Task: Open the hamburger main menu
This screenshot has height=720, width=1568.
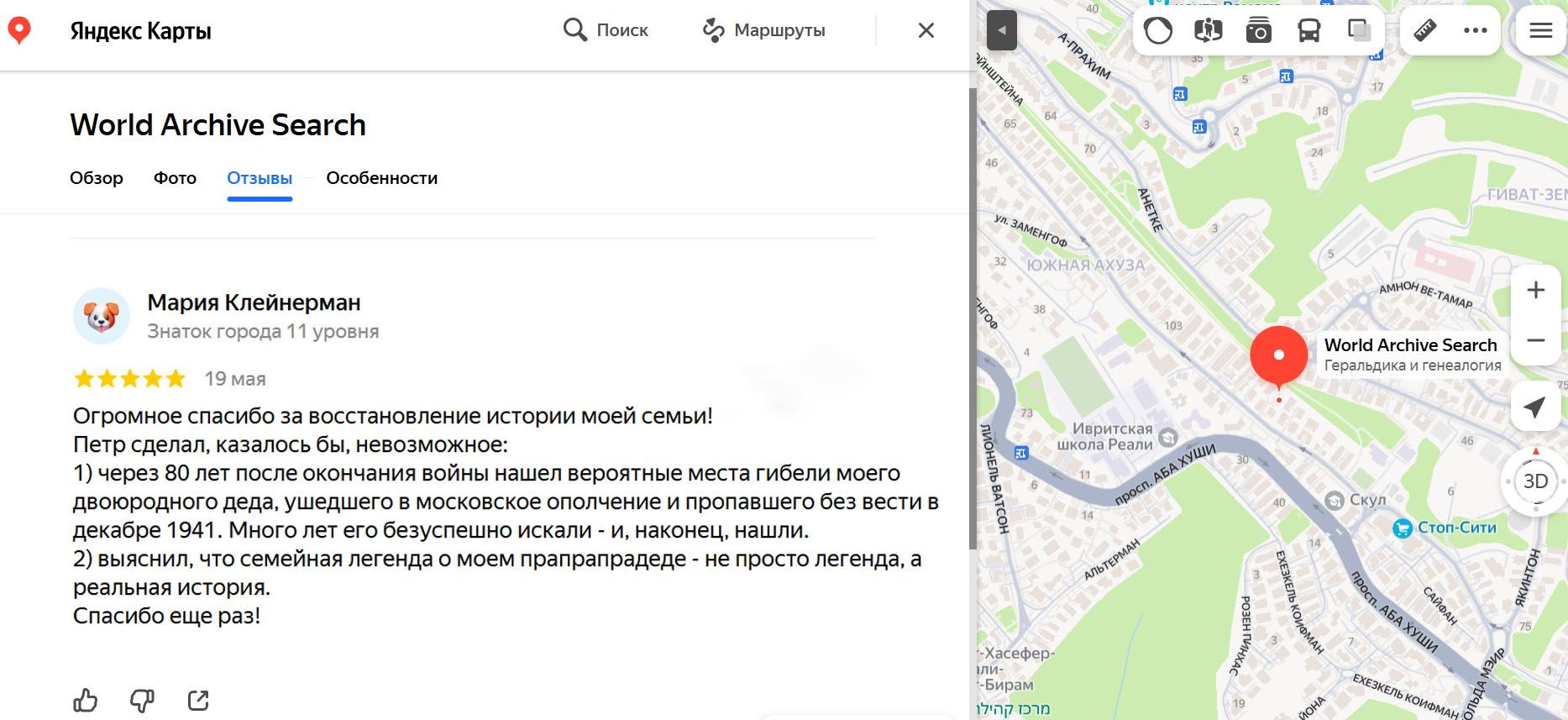Action: pyautogui.click(x=1540, y=31)
